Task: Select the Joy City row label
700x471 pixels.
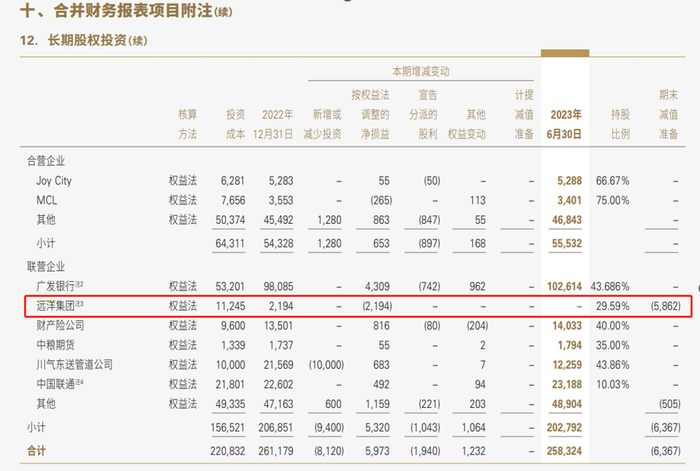Action: tap(54, 181)
